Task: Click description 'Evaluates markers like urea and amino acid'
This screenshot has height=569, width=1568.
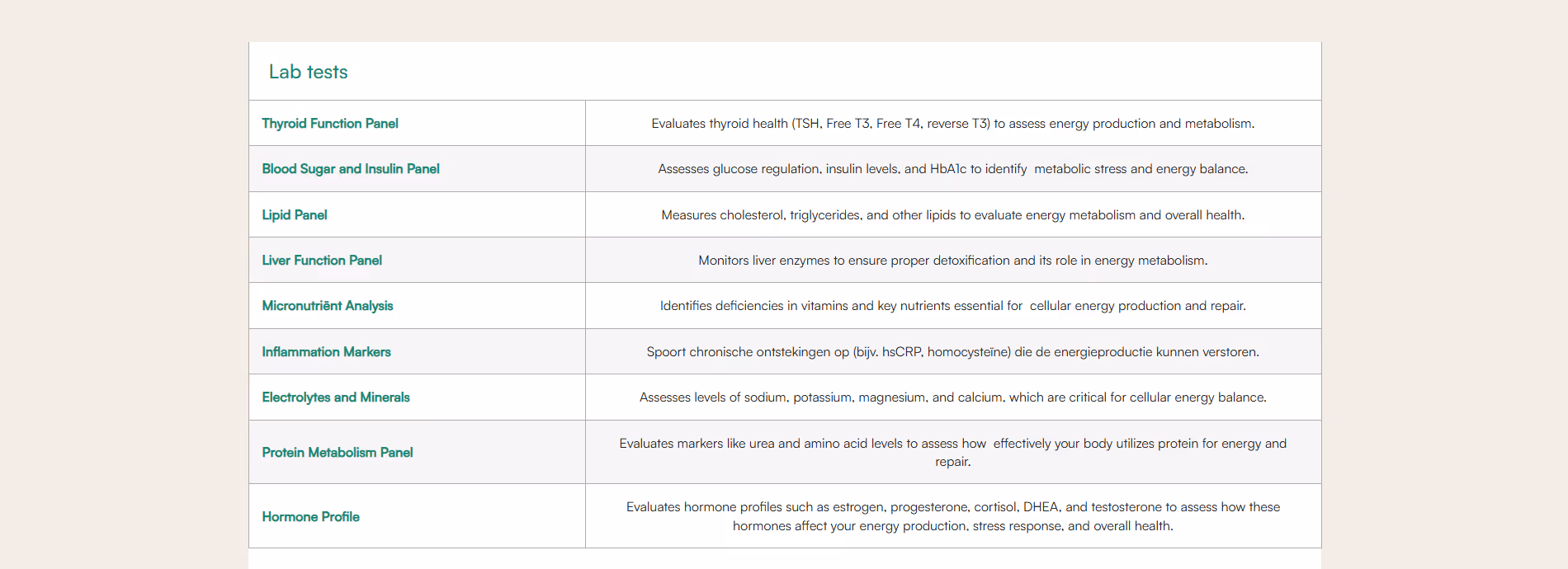Action: [953, 452]
